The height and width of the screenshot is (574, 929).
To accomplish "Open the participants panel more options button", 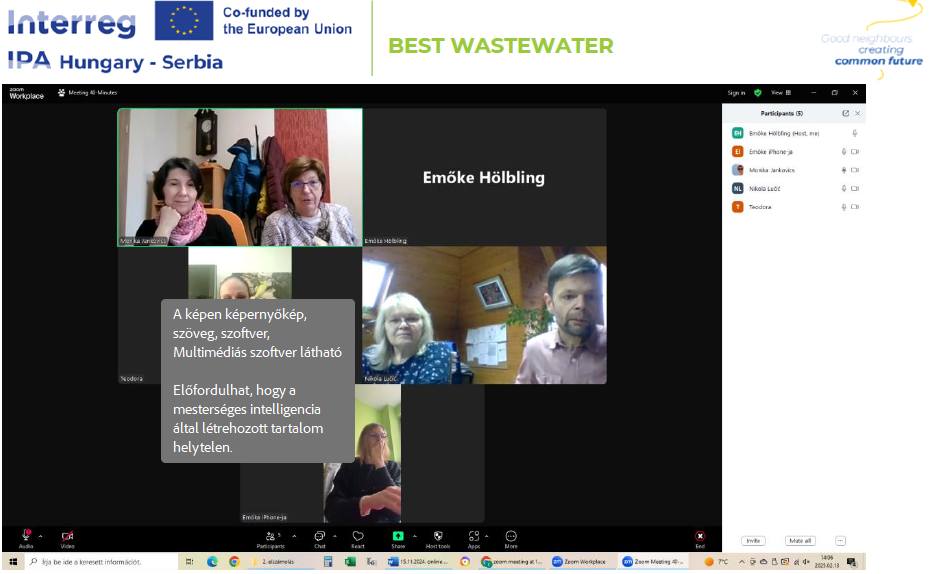I will [x=840, y=540].
